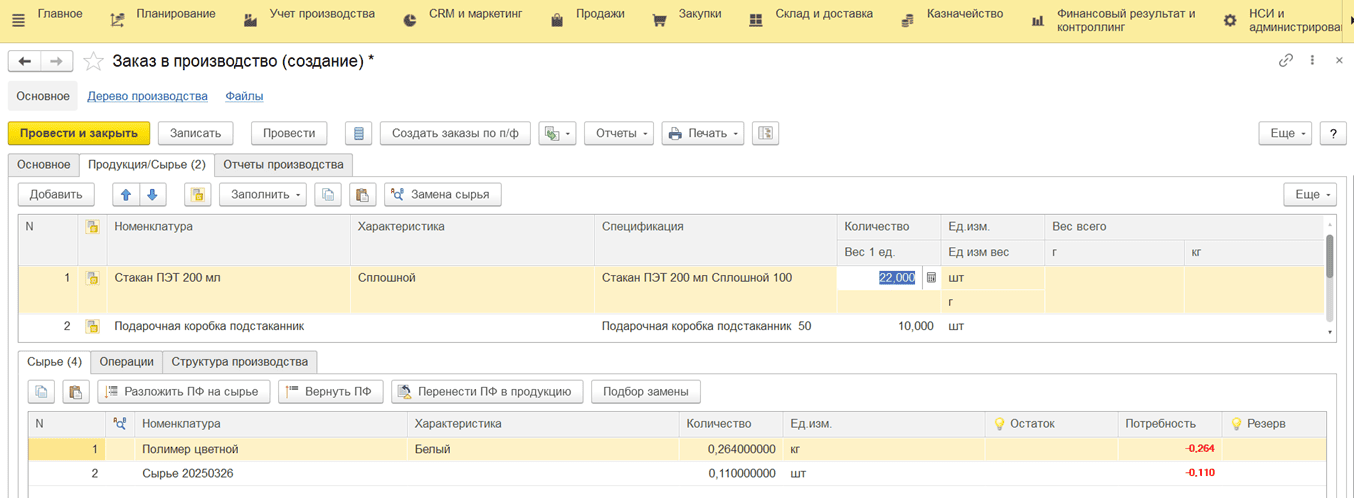Screen dimensions: 1354x499
Task: Click the paste icon in the products toolbar
Action: 362,195
